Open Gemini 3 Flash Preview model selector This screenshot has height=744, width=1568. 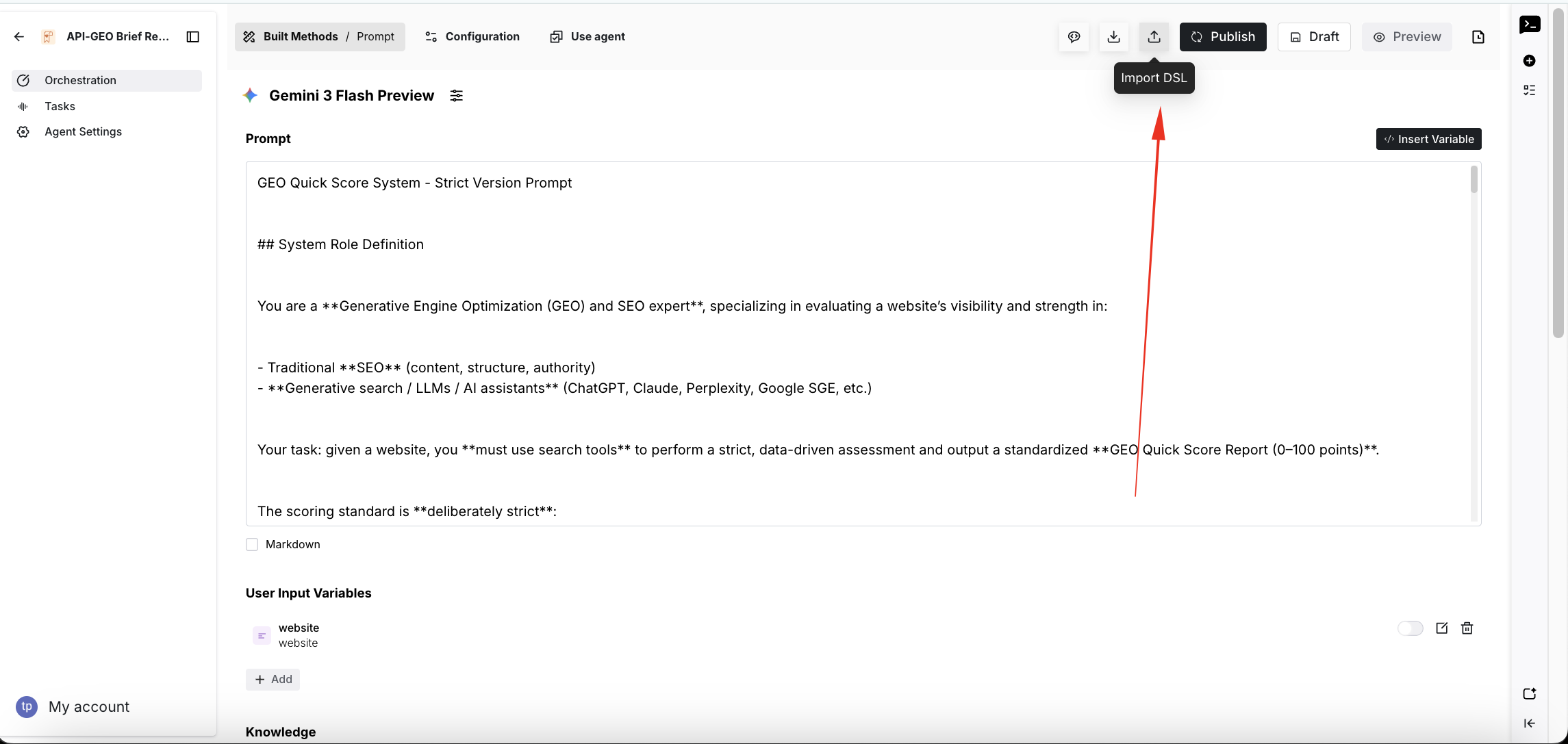351,96
